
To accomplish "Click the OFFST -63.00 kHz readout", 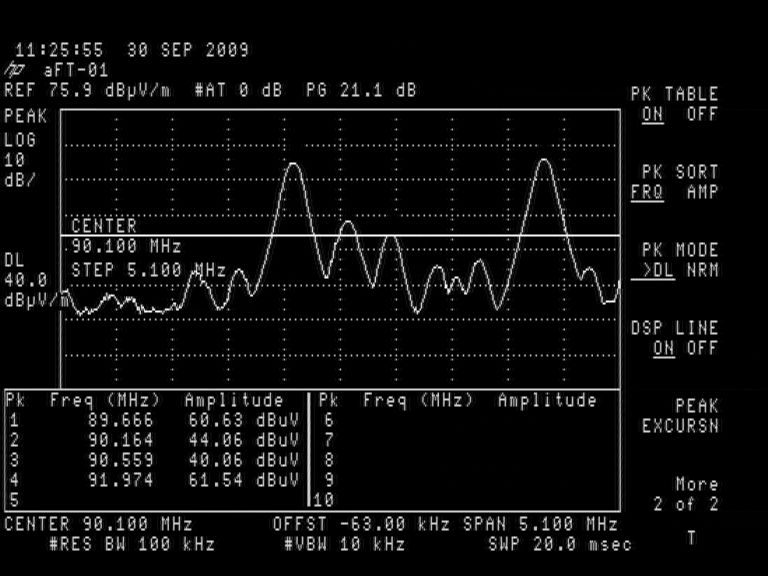I will tap(361, 524).
